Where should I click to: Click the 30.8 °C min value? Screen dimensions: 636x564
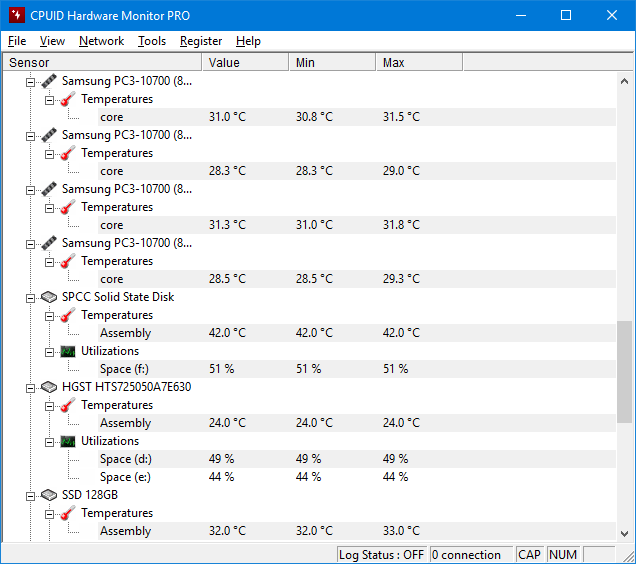pyautogui.click(x=314, y=117)
